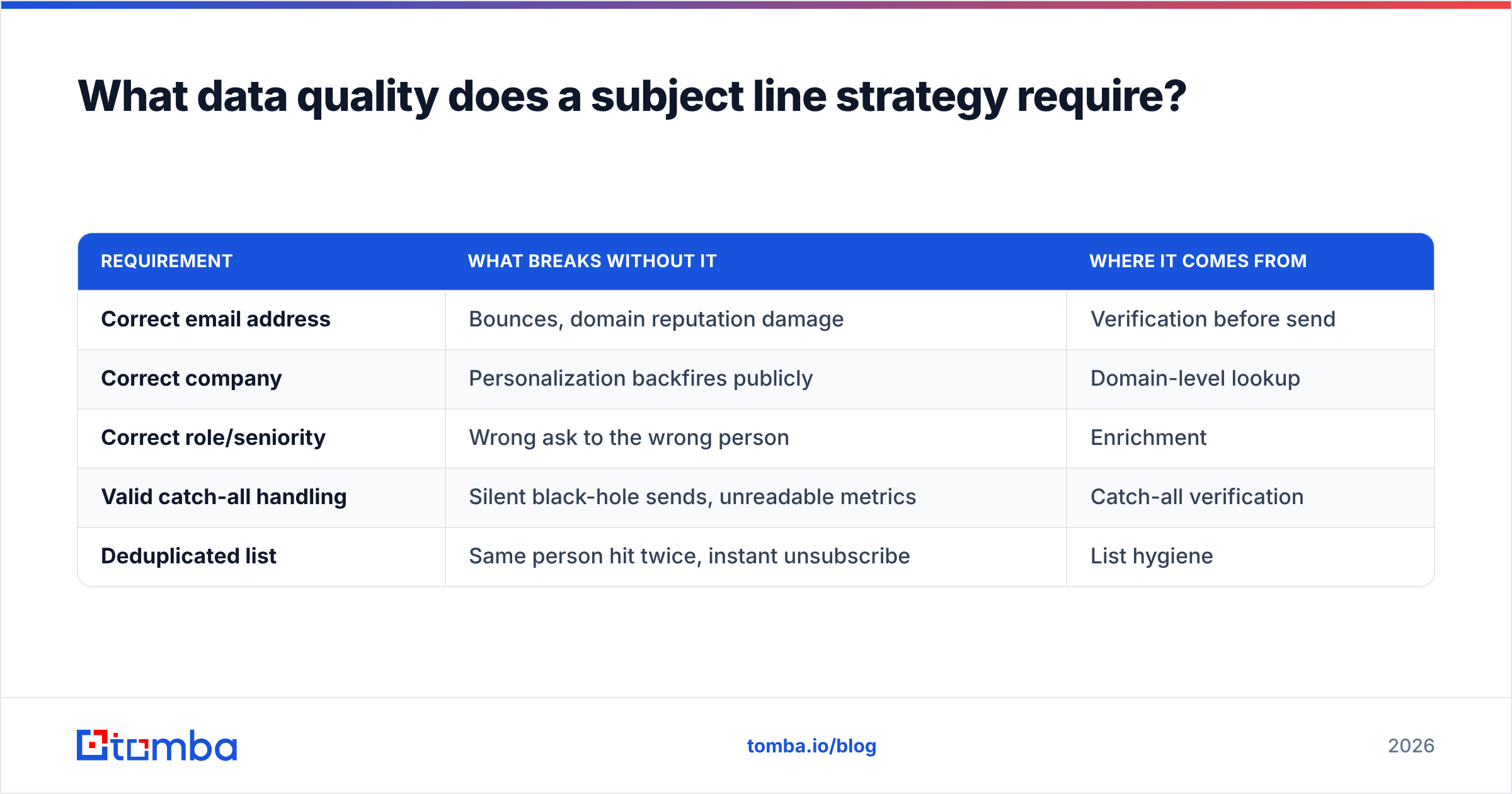The image size is (1512, 794).
Task: Click 'Personalization backfires publicly' cell
Action: 756,379
